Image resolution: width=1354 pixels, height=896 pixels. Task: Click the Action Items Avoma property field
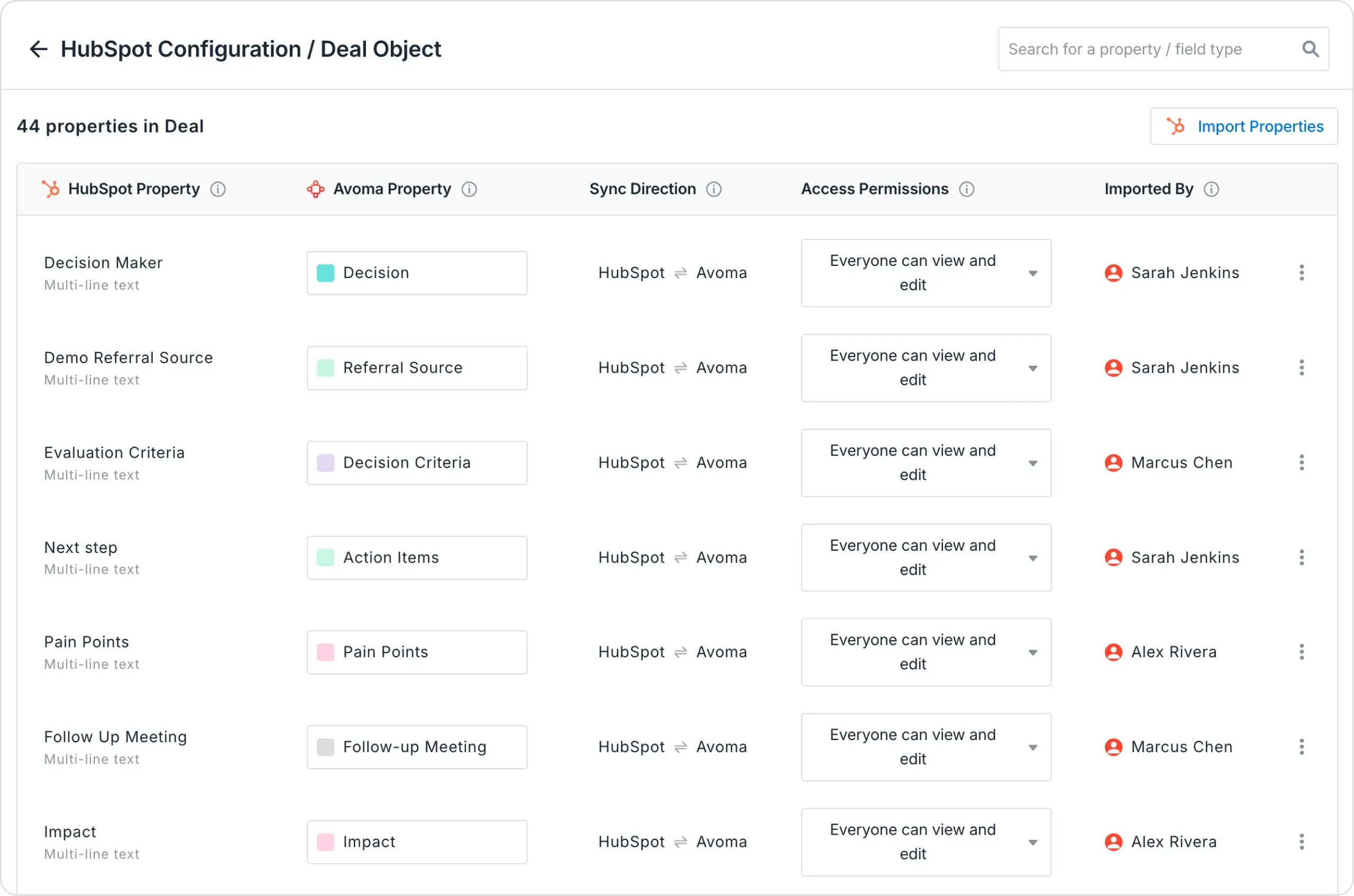tap(417, 558)
